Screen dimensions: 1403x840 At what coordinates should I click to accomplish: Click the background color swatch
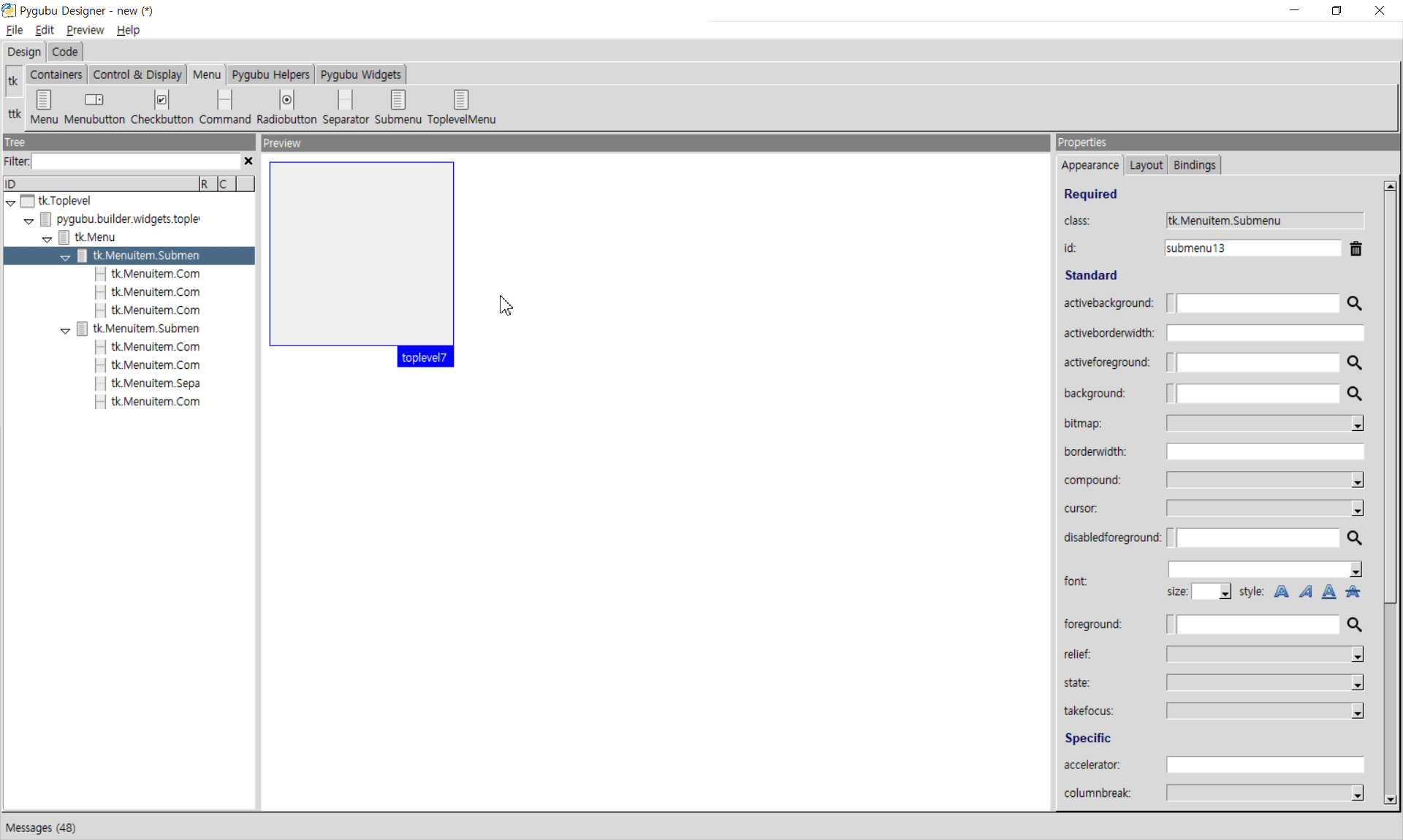coord(1170,394)
